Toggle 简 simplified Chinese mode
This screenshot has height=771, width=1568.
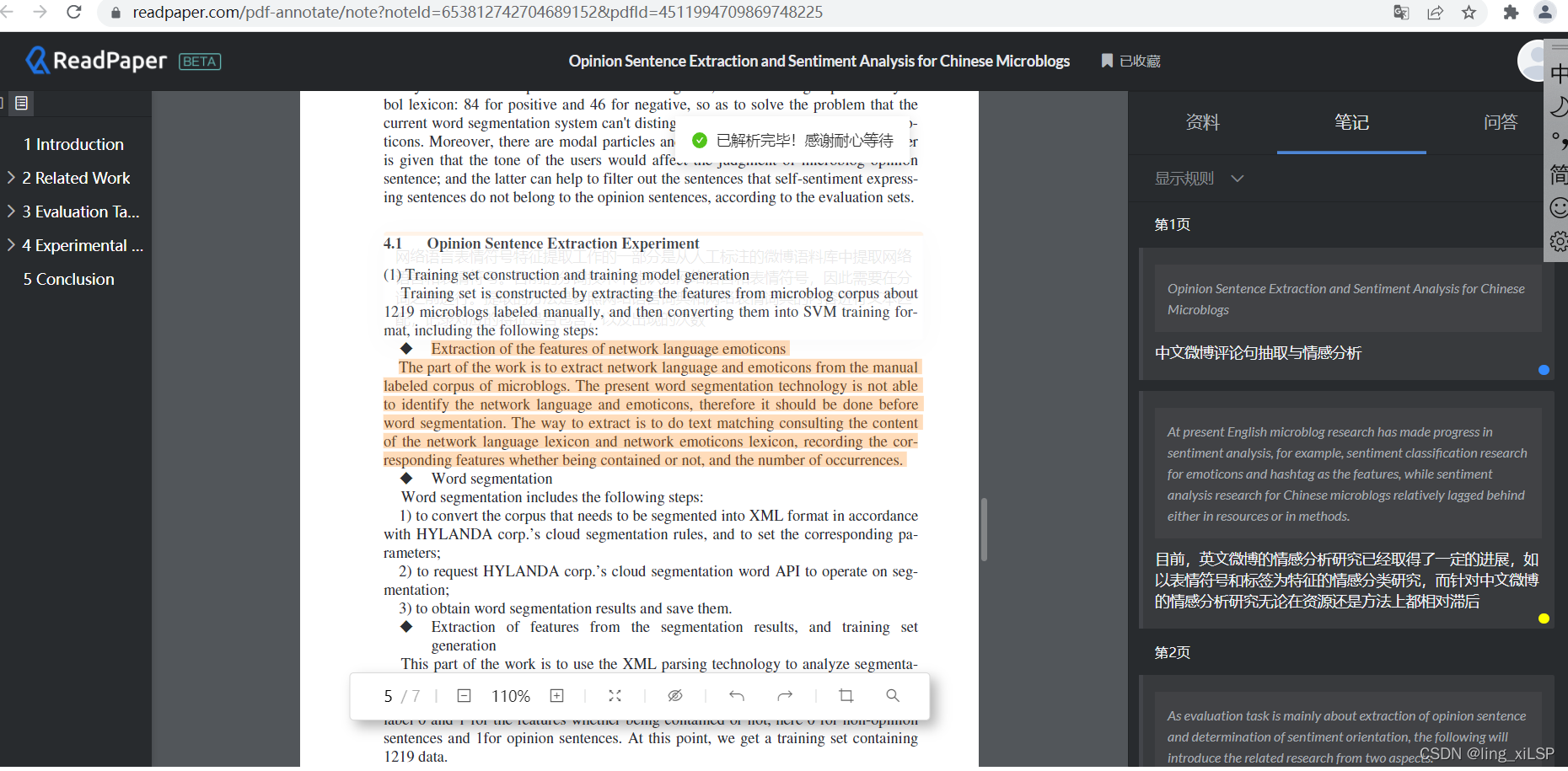(x=1559, y=174)
